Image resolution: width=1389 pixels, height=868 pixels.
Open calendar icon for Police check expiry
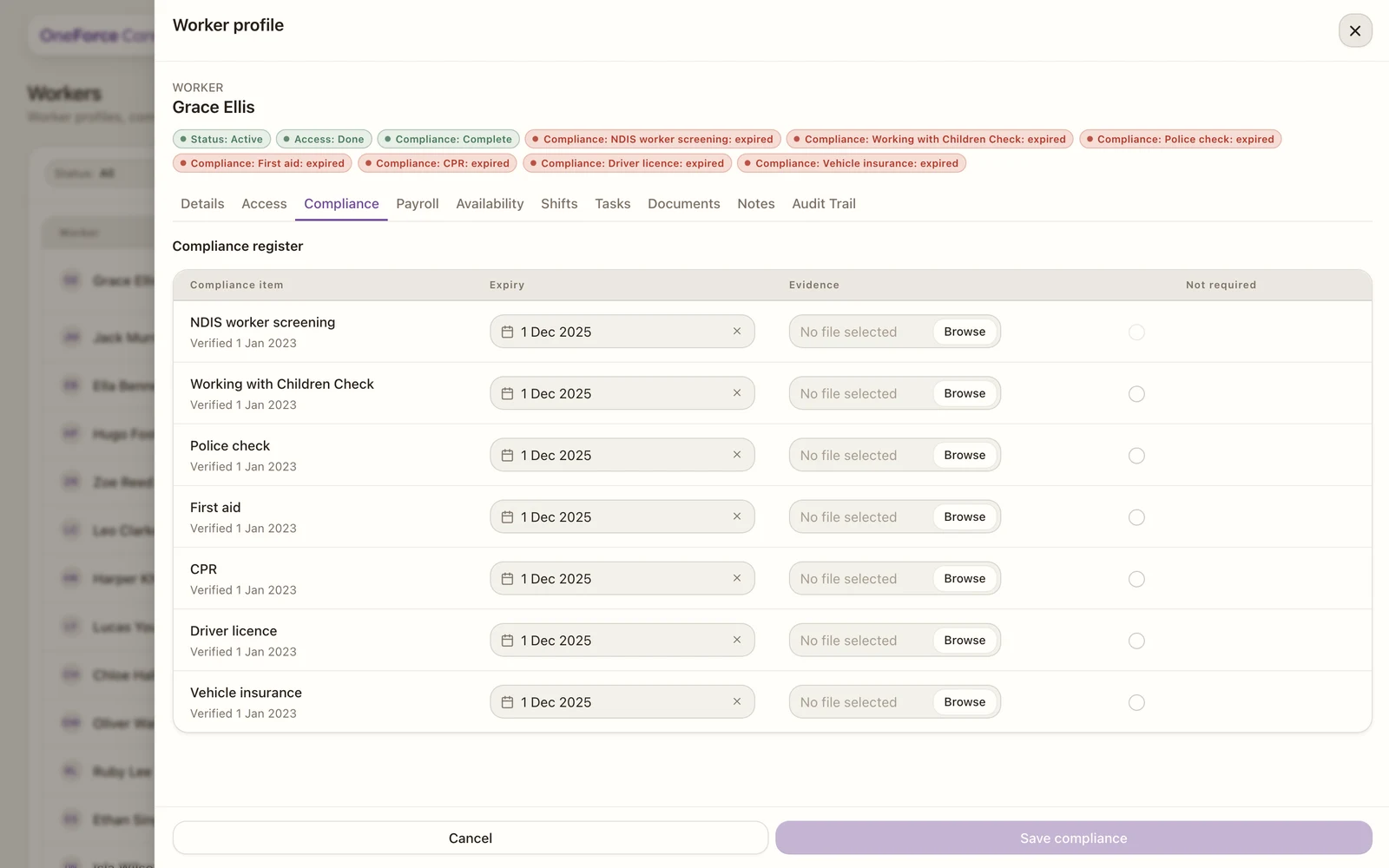click(507, 455)
